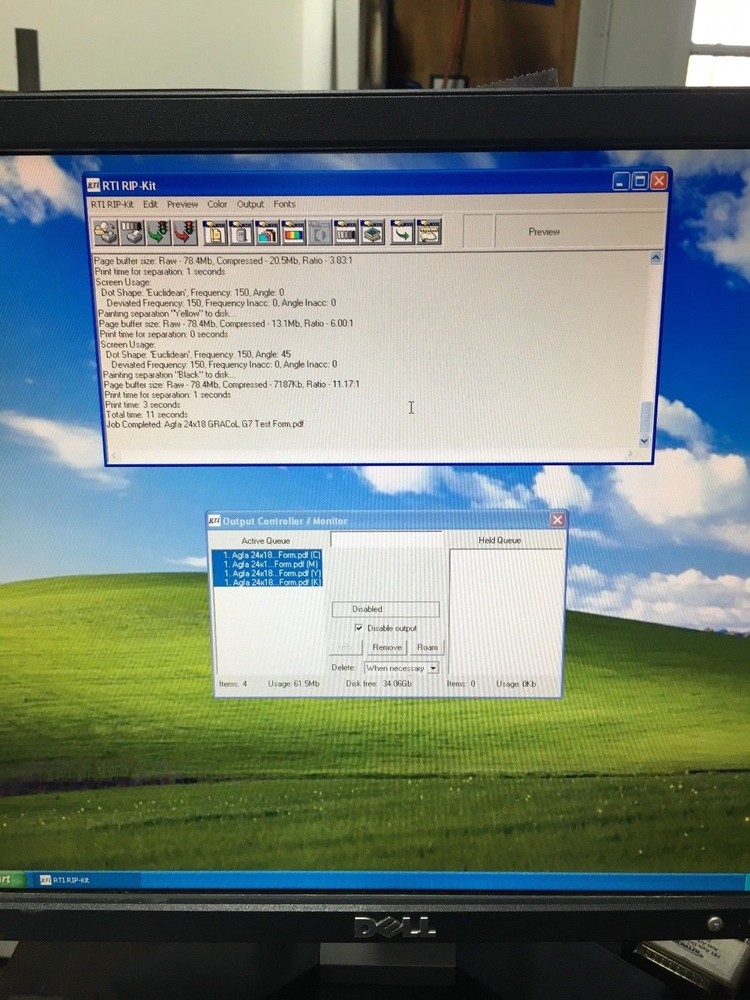Open the rainbow color spectrum toolbar icon
750x1000 pixels.
pyautogui.click(x=293, y=233)
